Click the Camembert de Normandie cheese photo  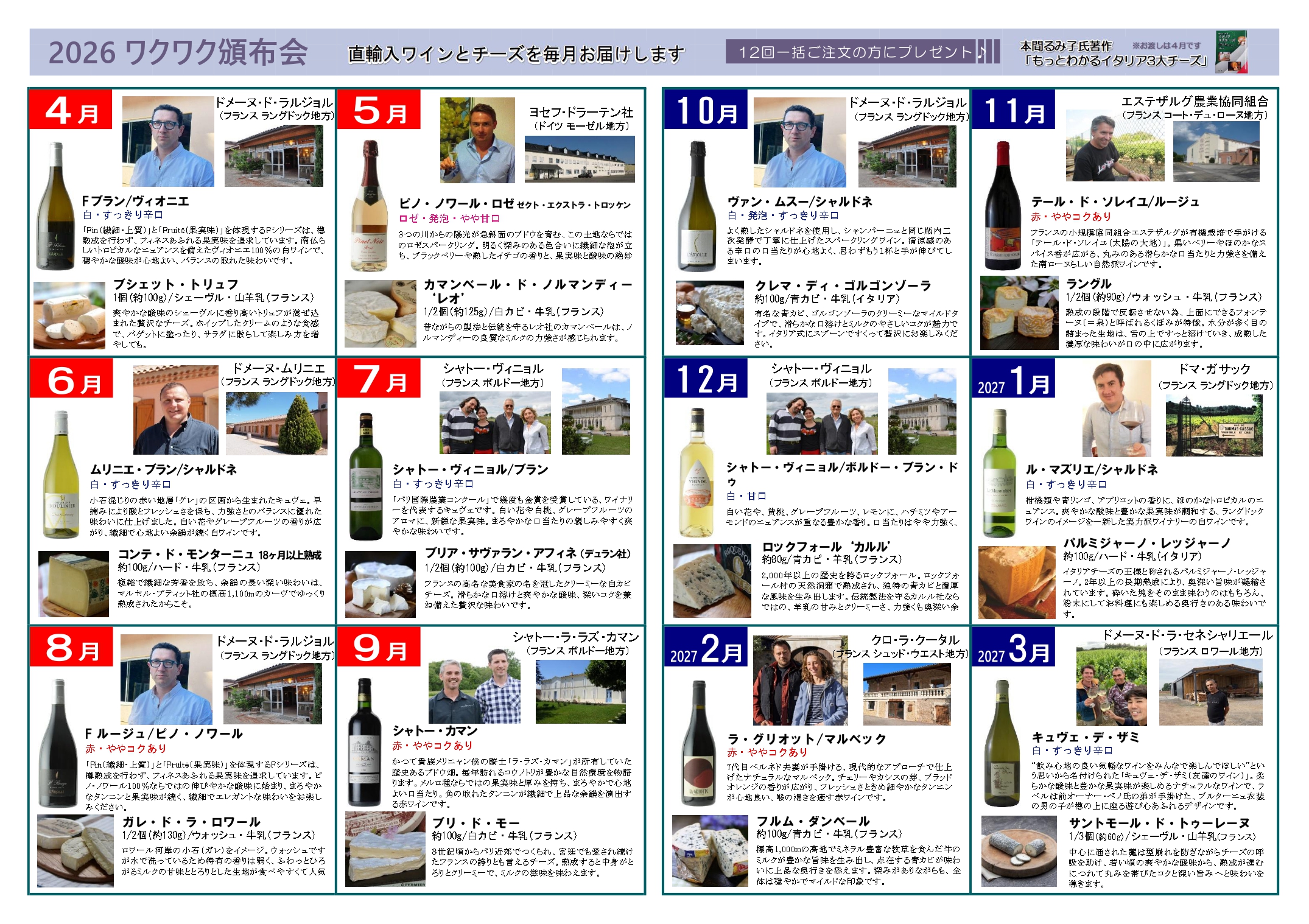(x=381, y=313)
